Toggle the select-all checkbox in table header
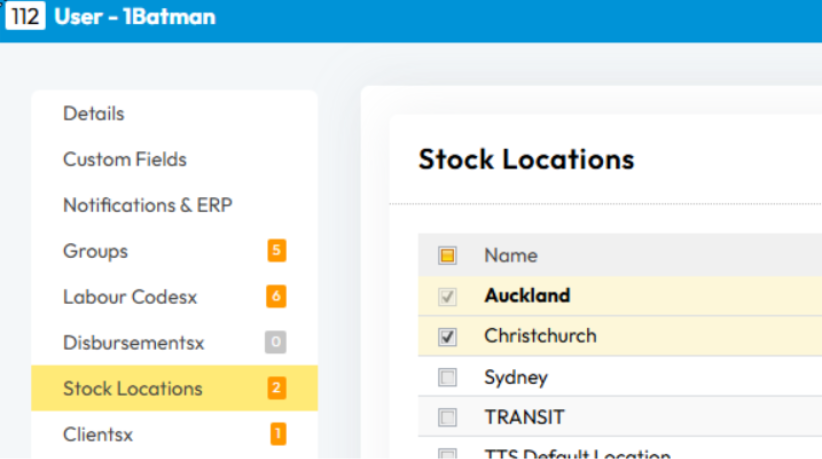Viewport: 822px width, 459px height. point(447,256)
